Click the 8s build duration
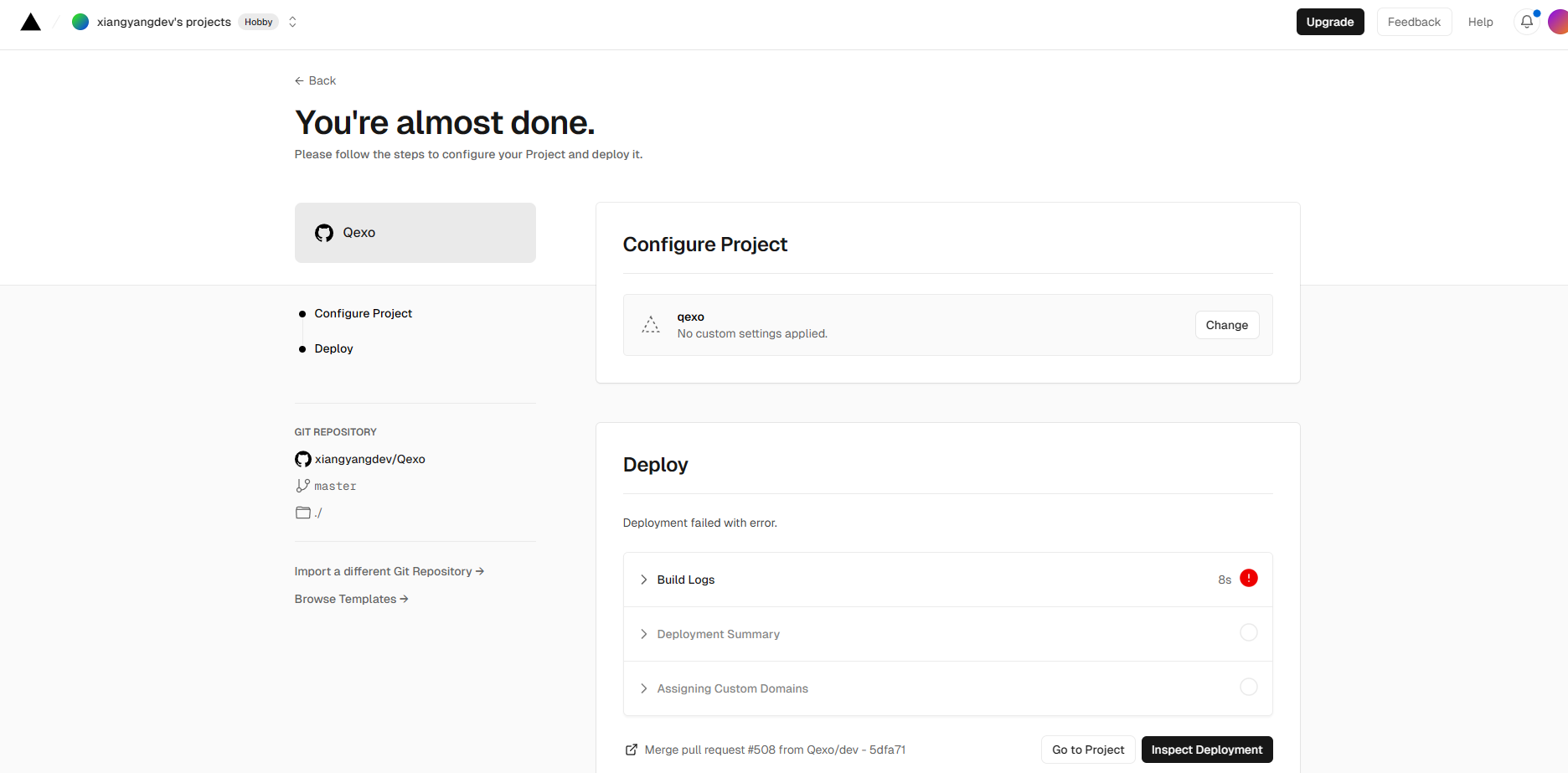Image resolution: width=1568 pixels, height=773 pixels. click(x=1225, y=580)
